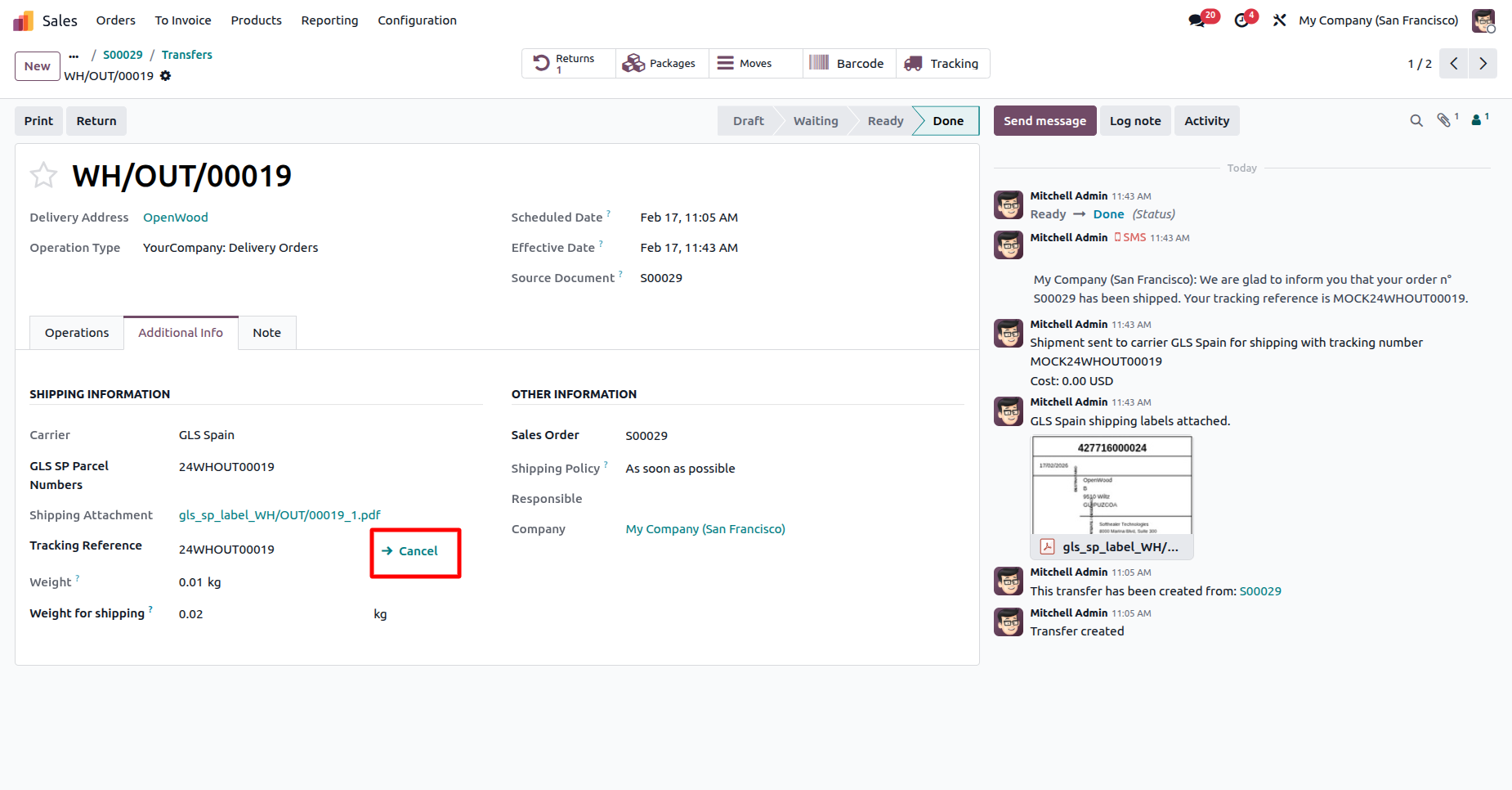Screen dimensions: 1512x790
Task: Open the activities clock icon with 4 badge
Action: [1242, 20]
